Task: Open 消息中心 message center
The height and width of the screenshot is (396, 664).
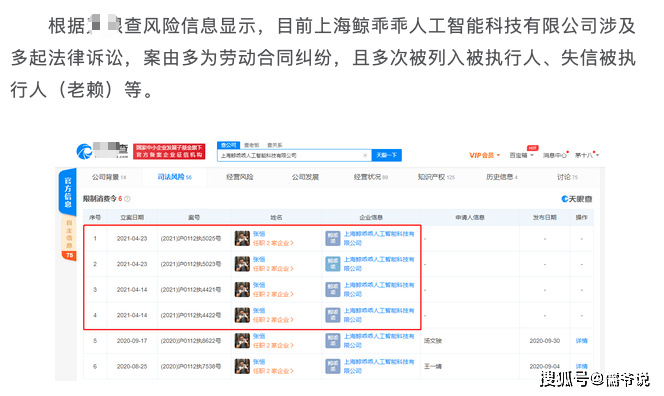Action: click(555, 155)
